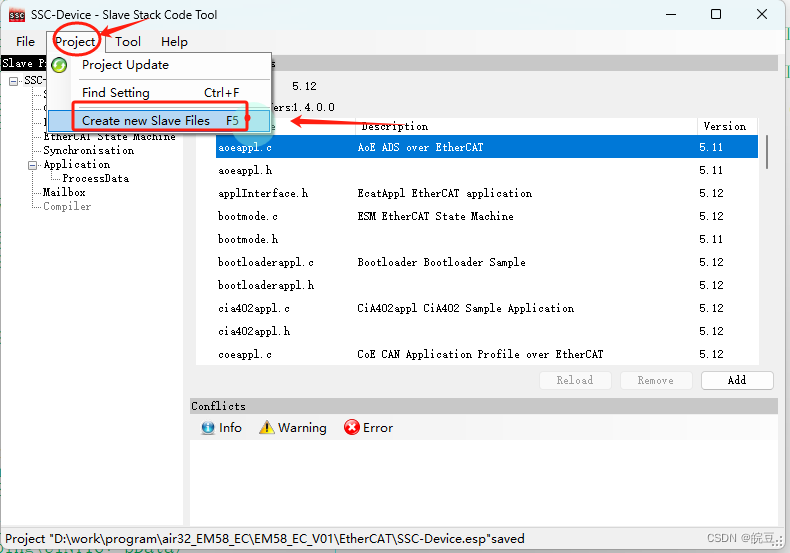Click the green Project Update icon
Screen dimensions: 790x553
point(59,65)
